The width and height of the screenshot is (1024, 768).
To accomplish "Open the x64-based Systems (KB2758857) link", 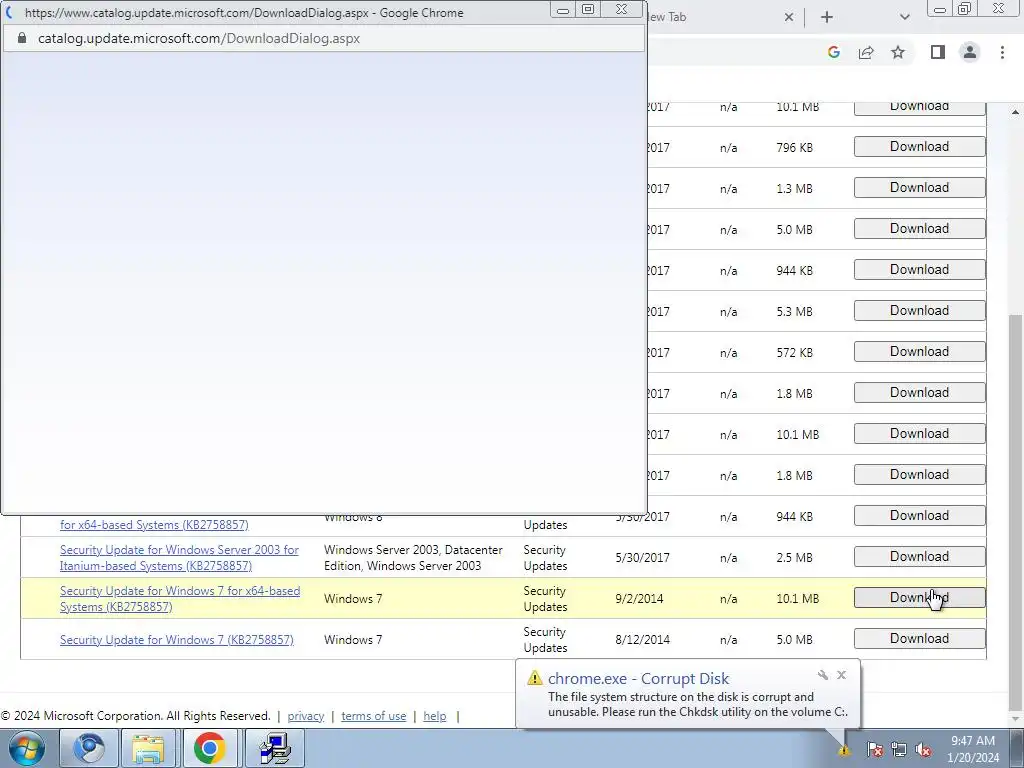I will (x=154, y=524).
